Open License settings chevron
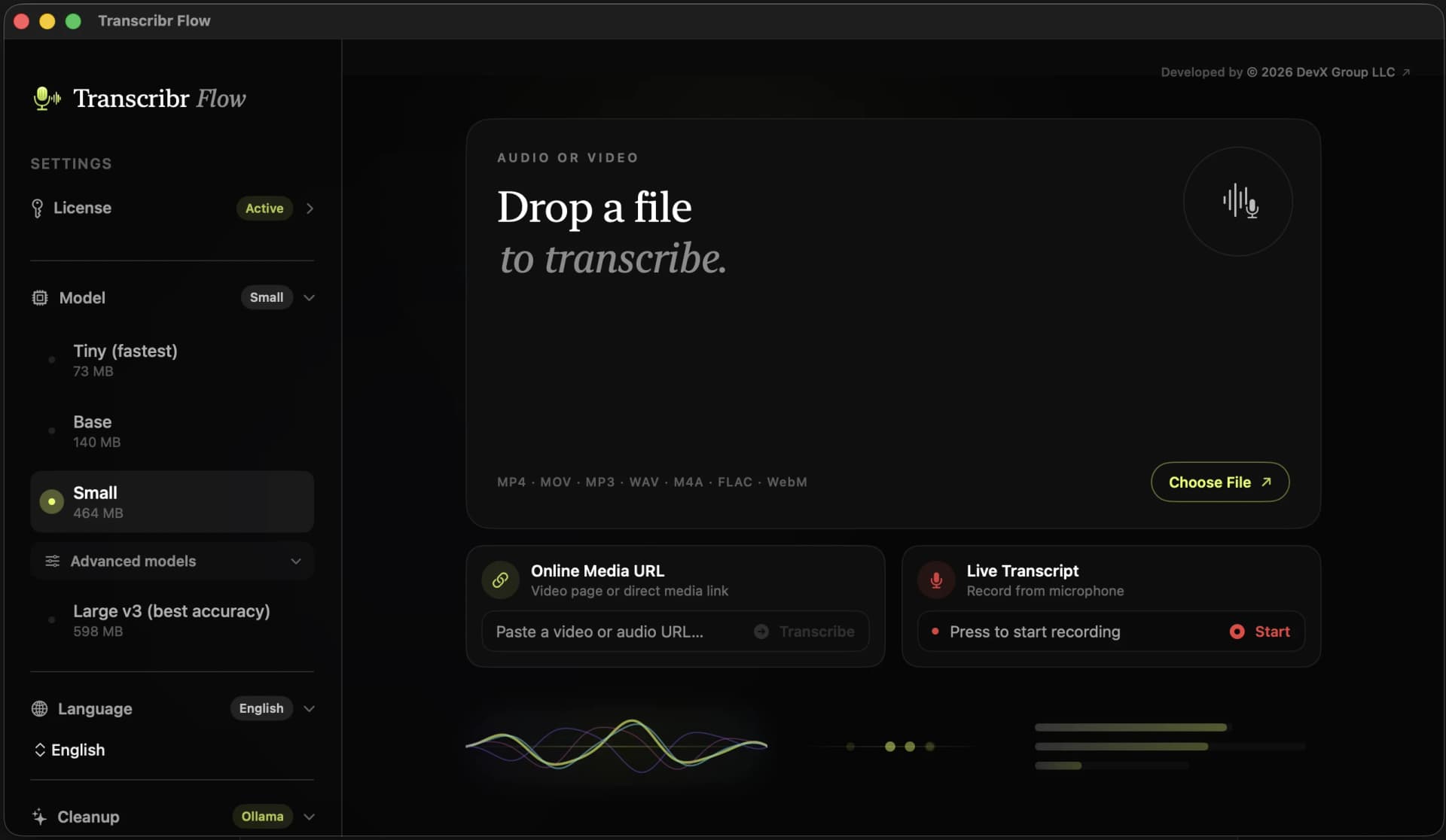 (x=310, y=208)
